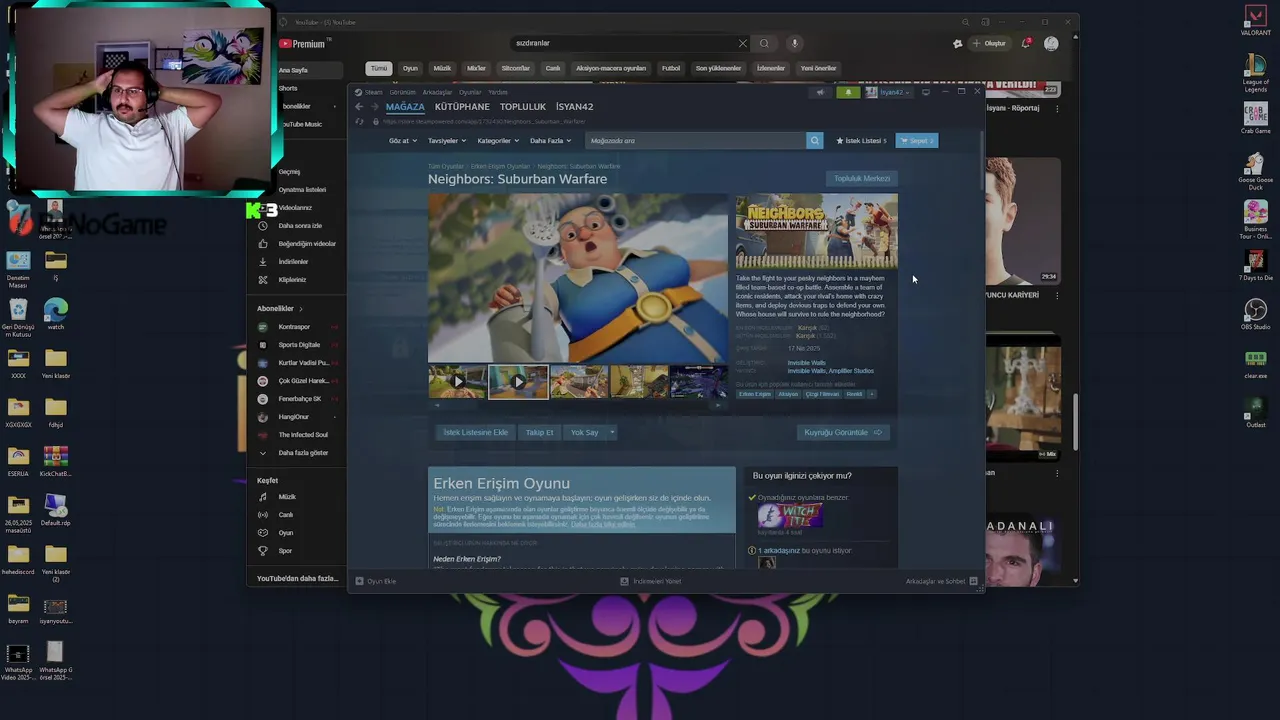This screenshot has width=1280, height=720.
Task: Open the KÜTÜPHANE tab
Action: pos(462,106)
